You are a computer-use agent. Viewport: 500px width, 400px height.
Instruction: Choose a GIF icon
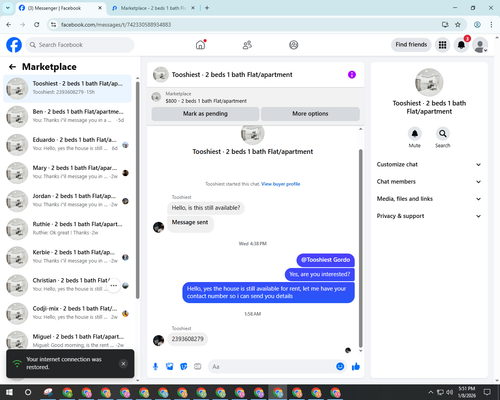tap(198, 367)
